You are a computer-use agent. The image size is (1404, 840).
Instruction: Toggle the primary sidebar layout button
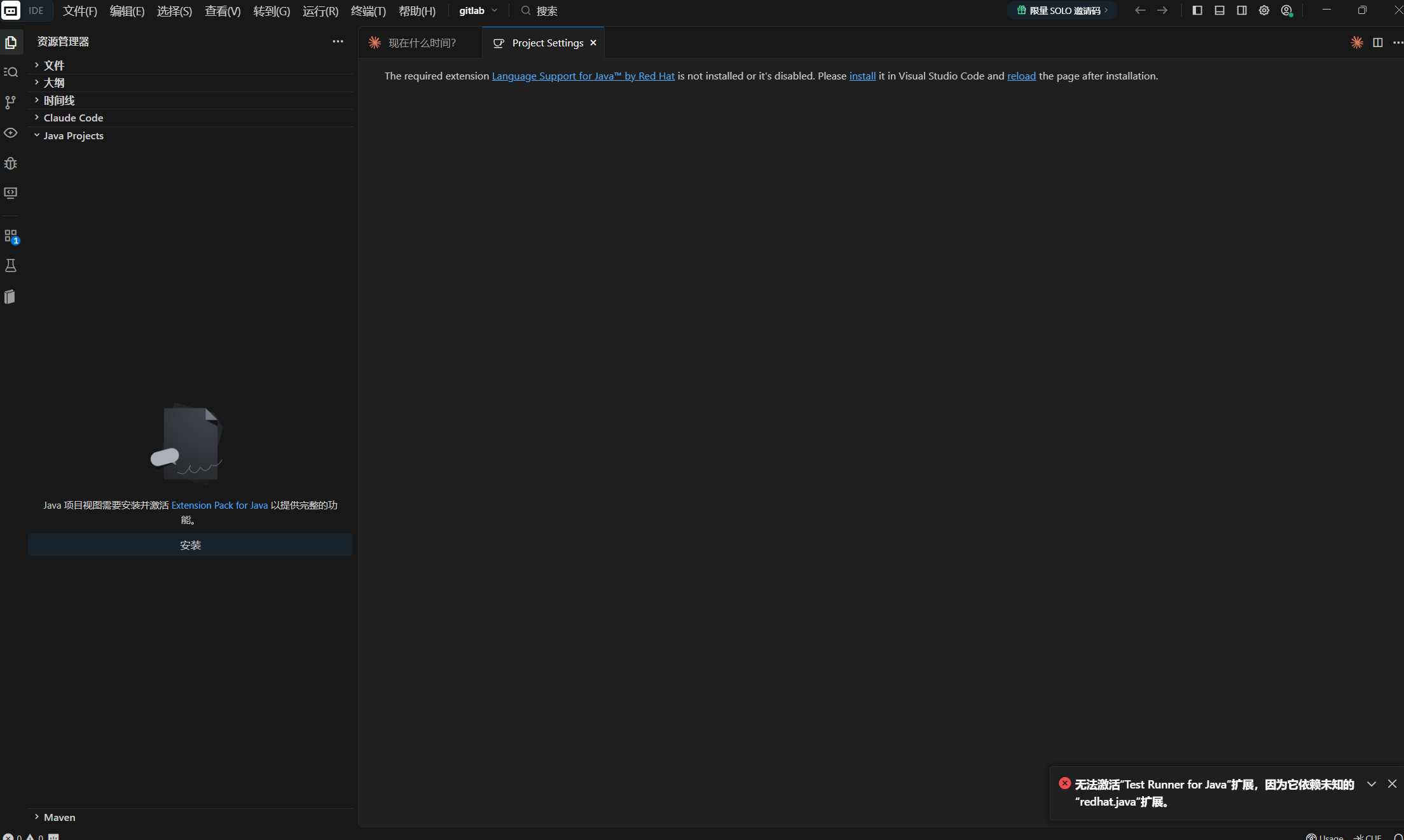(1197, 10)
